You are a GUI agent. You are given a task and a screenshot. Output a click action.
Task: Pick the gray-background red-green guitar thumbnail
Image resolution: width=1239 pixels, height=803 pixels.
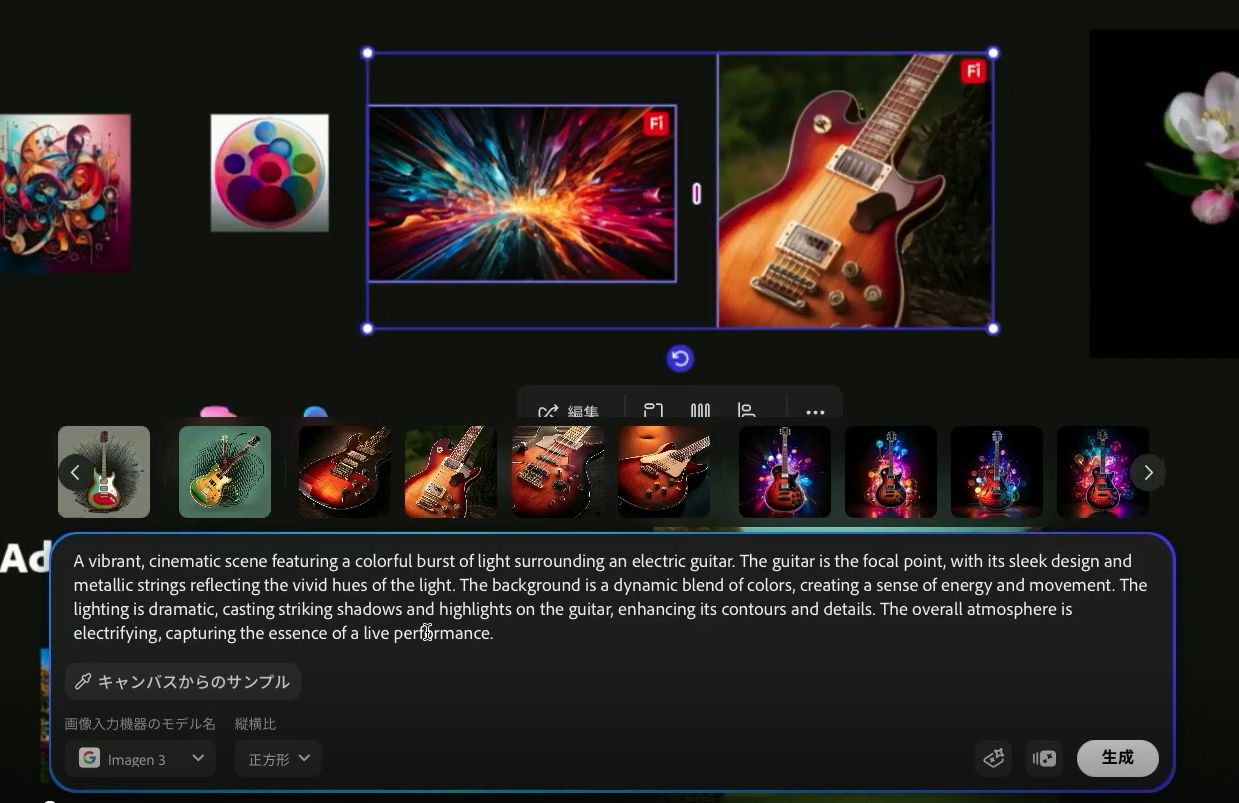point(104,472)
